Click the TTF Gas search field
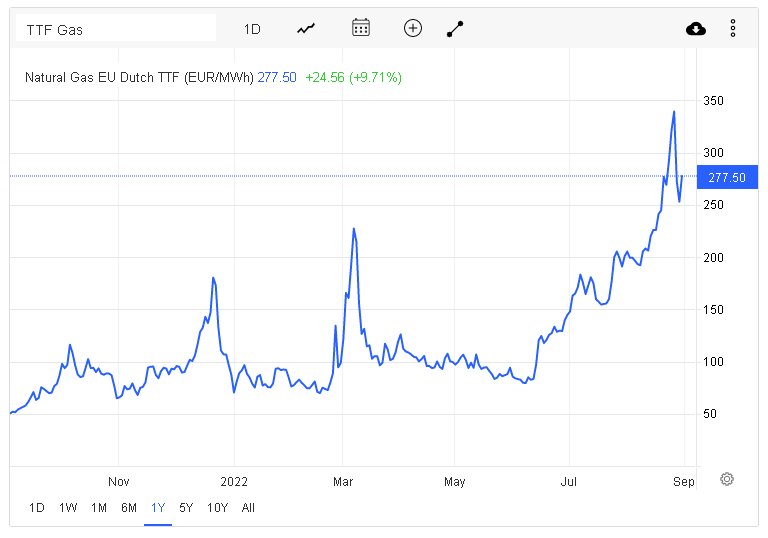Viewport: 768px width, 538px height. click(116, 29)
